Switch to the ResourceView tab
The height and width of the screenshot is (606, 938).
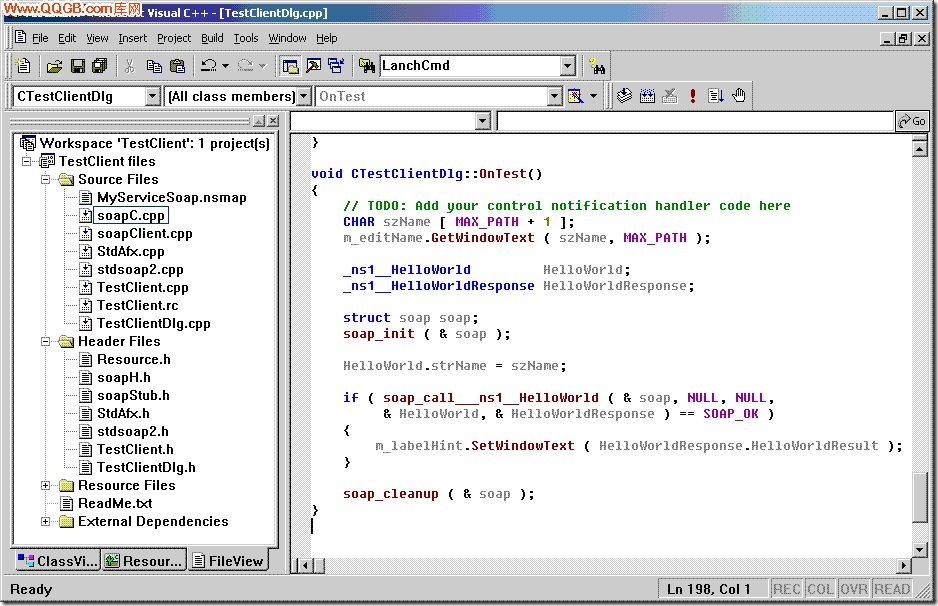[x=144, y=561]
